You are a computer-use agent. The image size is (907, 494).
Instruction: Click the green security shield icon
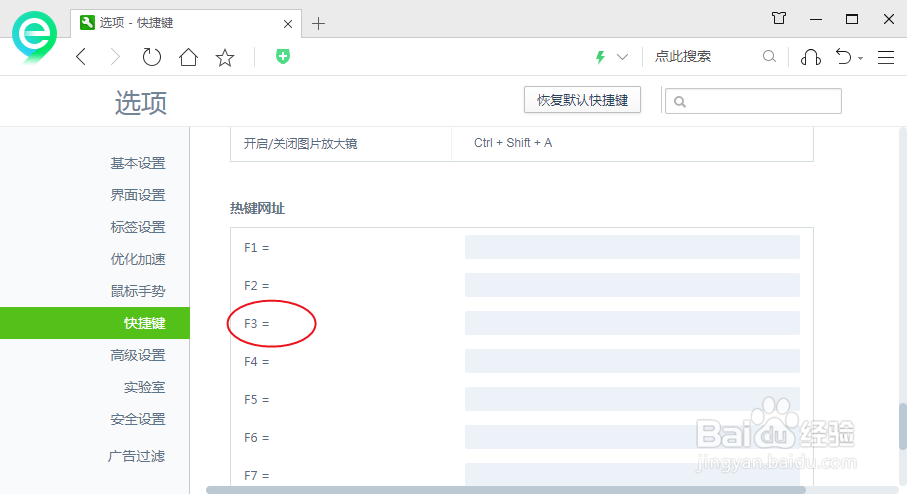(x=283, y=56)
